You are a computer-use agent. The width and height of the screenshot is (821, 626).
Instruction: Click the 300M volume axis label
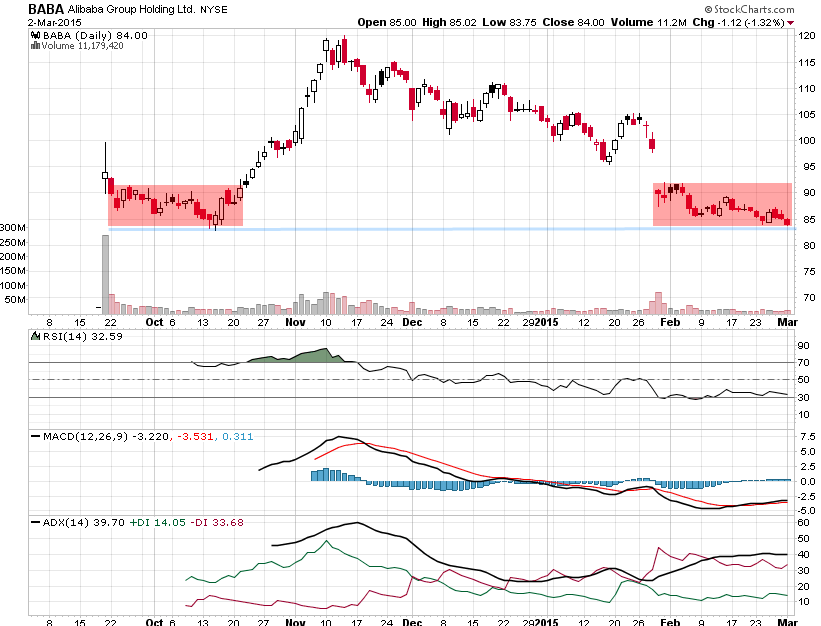click(13, 228)
